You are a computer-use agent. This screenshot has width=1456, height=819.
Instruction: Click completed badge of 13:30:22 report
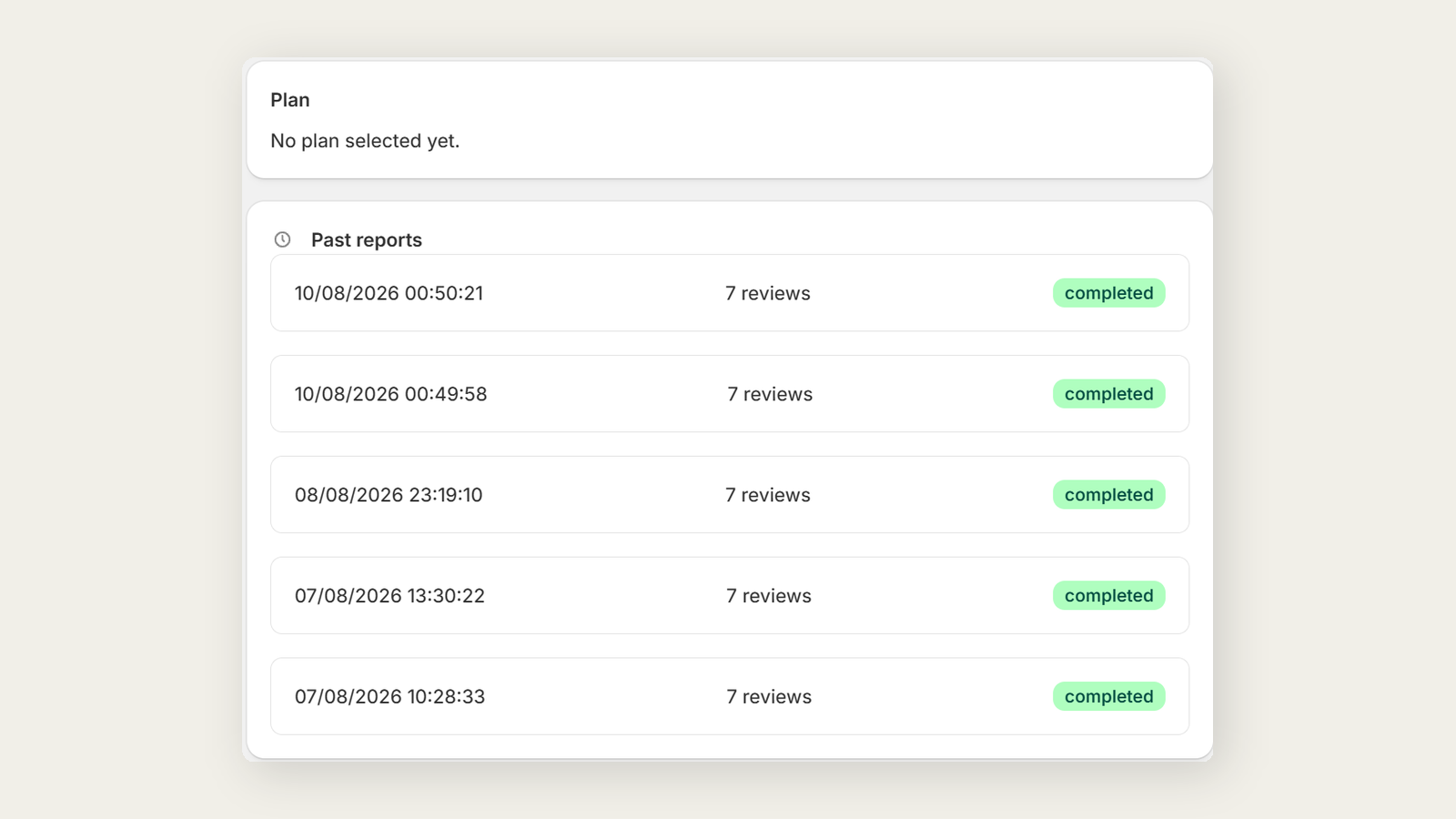coord(1108,596)
